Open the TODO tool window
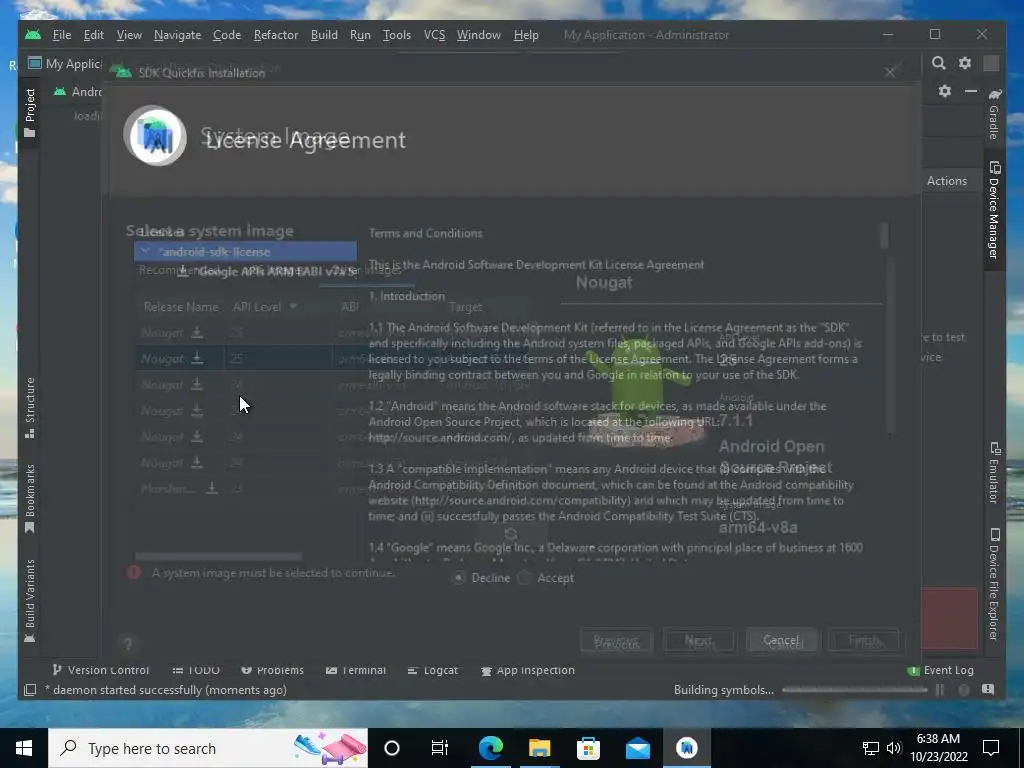The width and height of the screenshot is (1024, 768). click(x=196, y=670)
